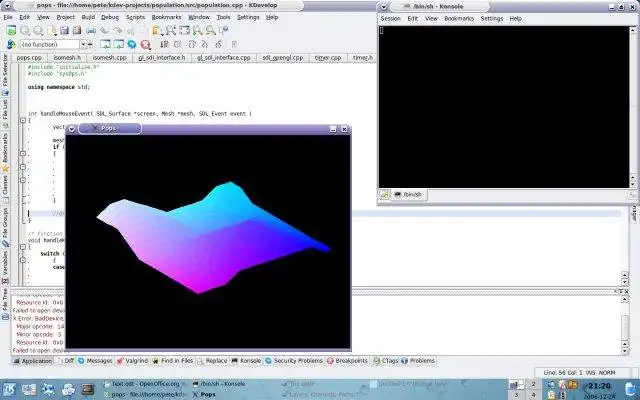Open the Debug menu in KDevelop
The height and width of the screenshot is (400, 640).
110,17
